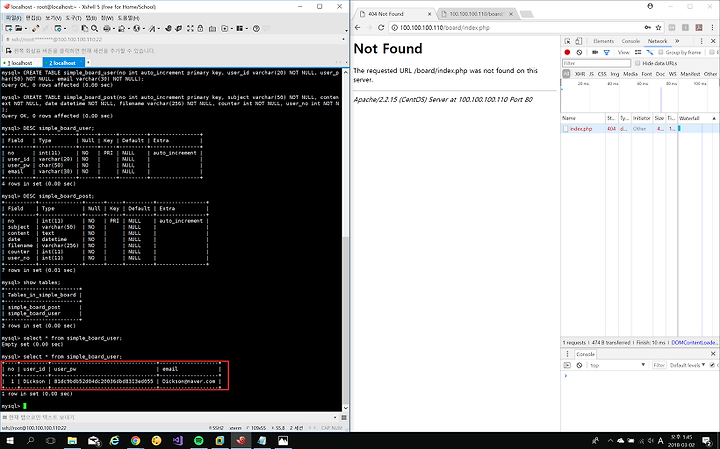
Task: Open the 편집(E) menu in Xshell
Action: [x=33, y=18]
